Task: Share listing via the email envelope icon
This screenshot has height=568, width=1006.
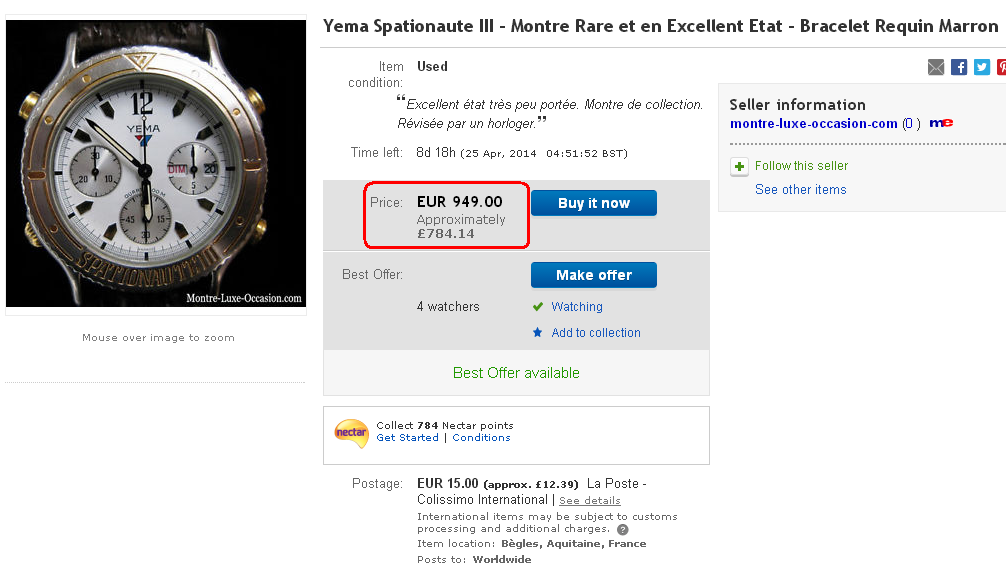Action: (x=936, y=67)
